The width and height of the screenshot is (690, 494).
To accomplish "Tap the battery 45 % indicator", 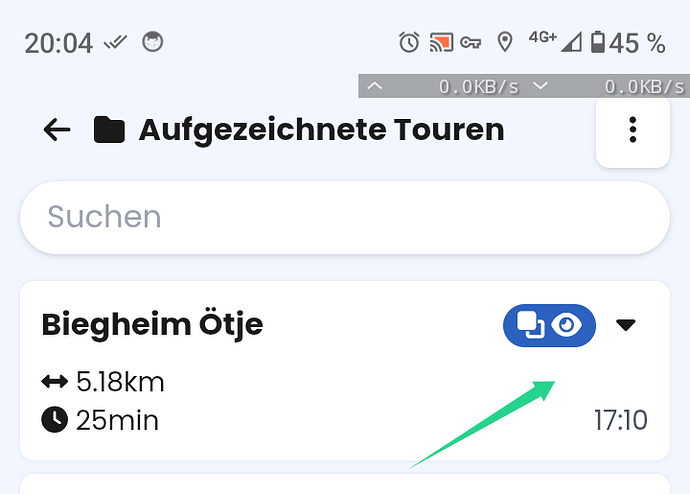I will [x=628, y=43].
